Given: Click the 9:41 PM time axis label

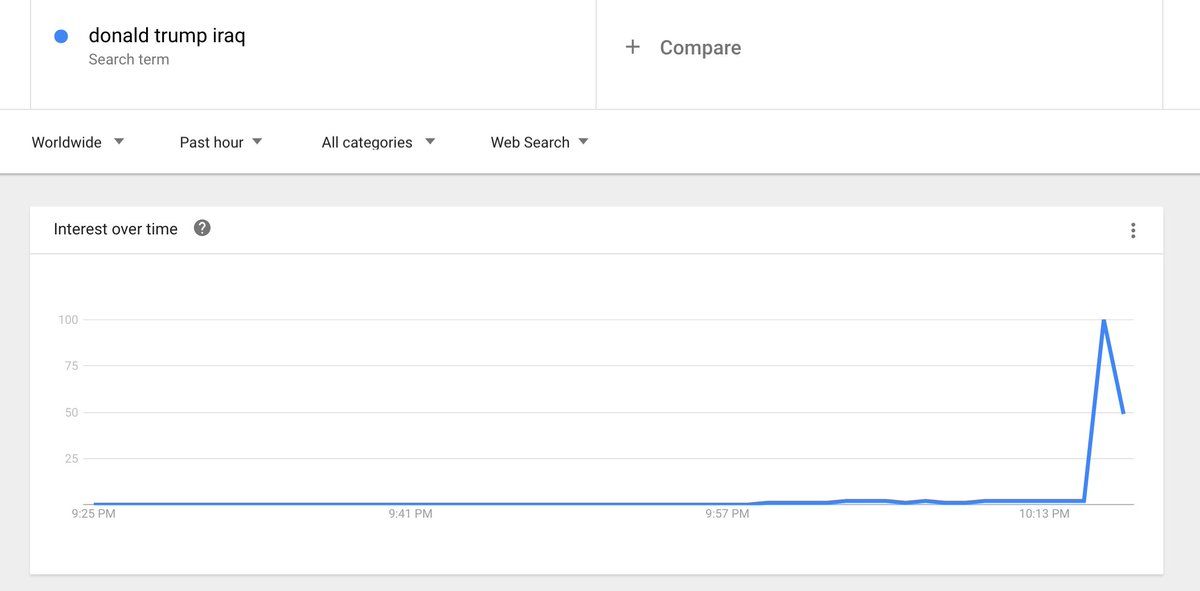Looking at the screenshot, I should pyautogui.click(x=410, y=514).
